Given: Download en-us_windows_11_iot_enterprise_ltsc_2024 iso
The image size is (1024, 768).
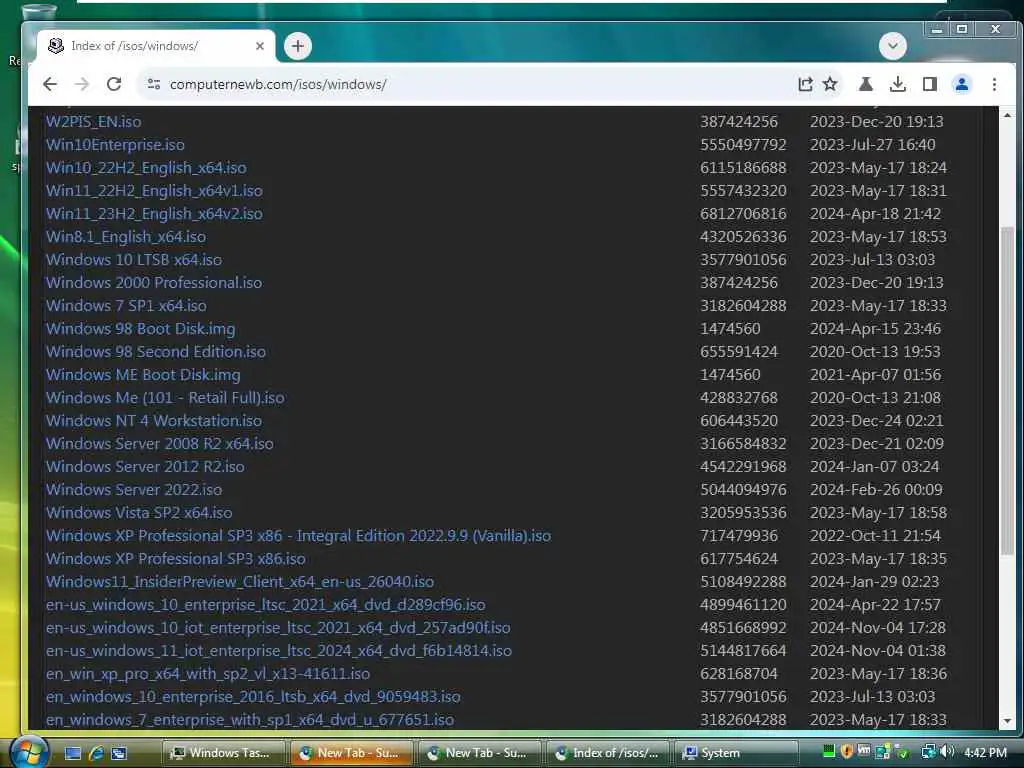Looking at the screenshot, I should [x=279, y=650].
